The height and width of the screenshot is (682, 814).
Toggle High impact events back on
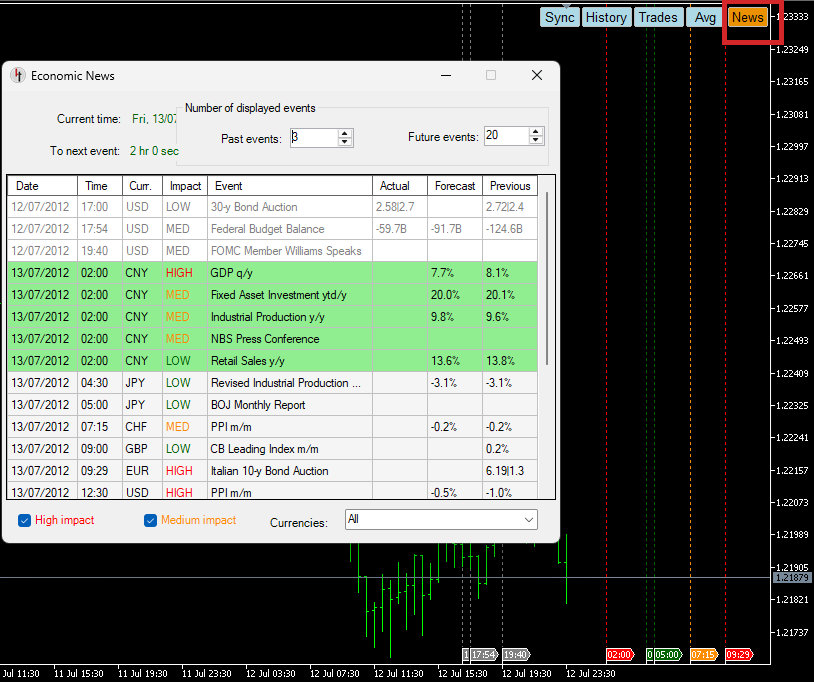(24, 520)
